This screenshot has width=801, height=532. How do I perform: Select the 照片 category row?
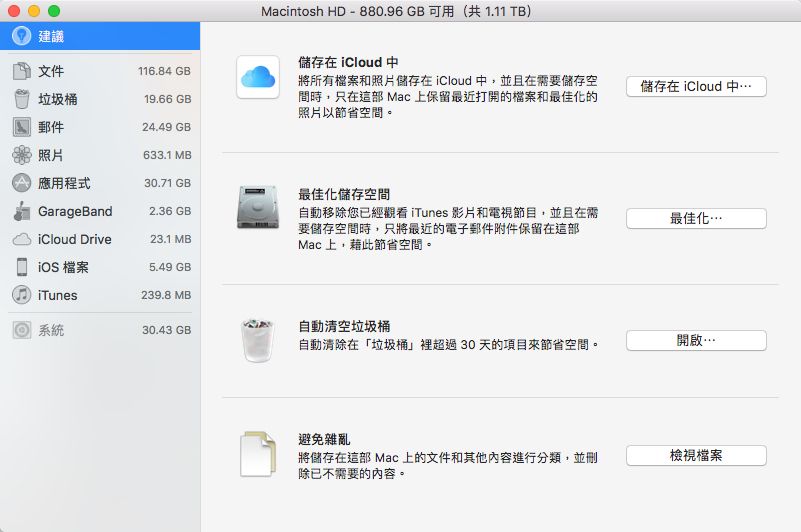click(100, 155)
